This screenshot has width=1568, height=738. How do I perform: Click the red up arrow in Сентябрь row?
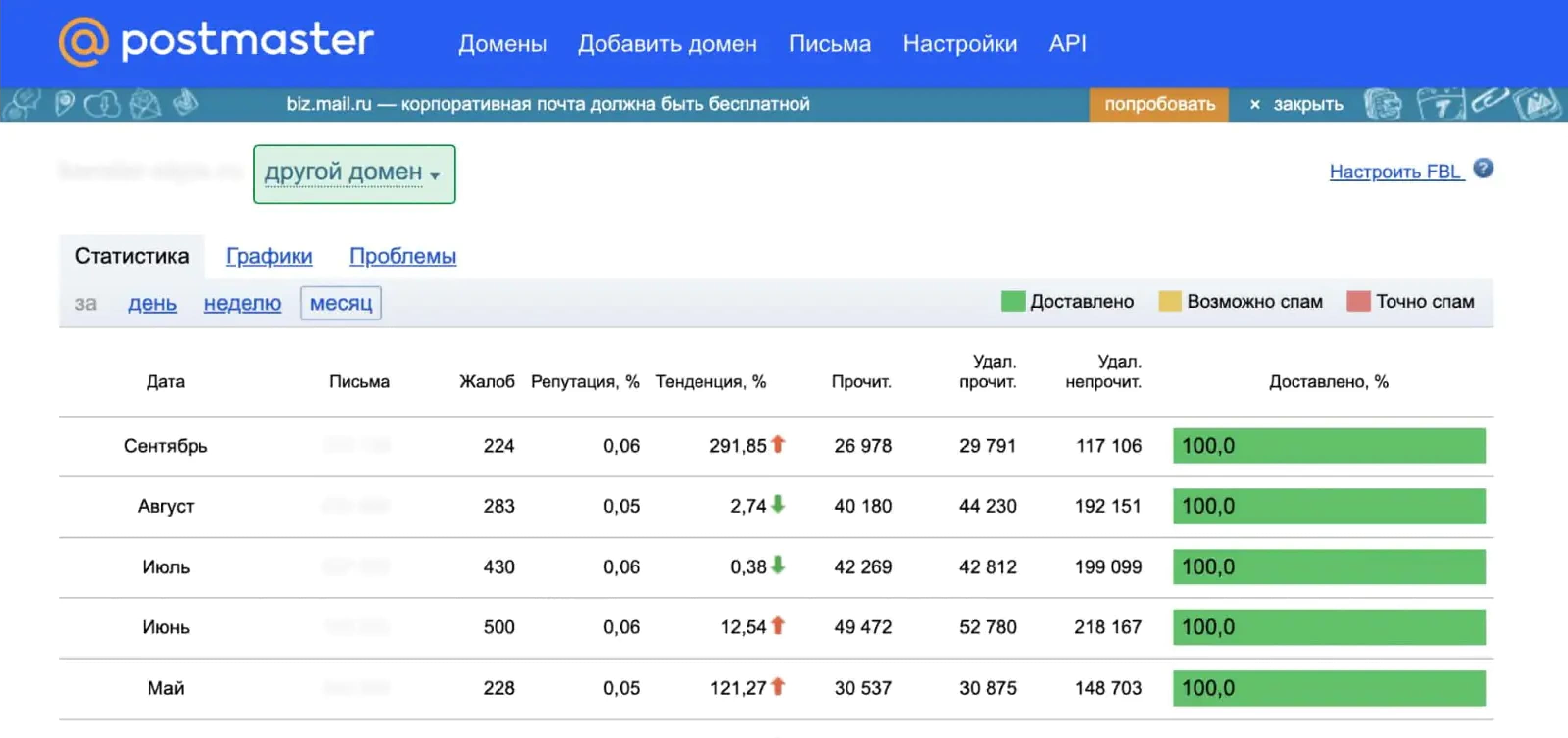pyautogui.click(x=778, y=444)
